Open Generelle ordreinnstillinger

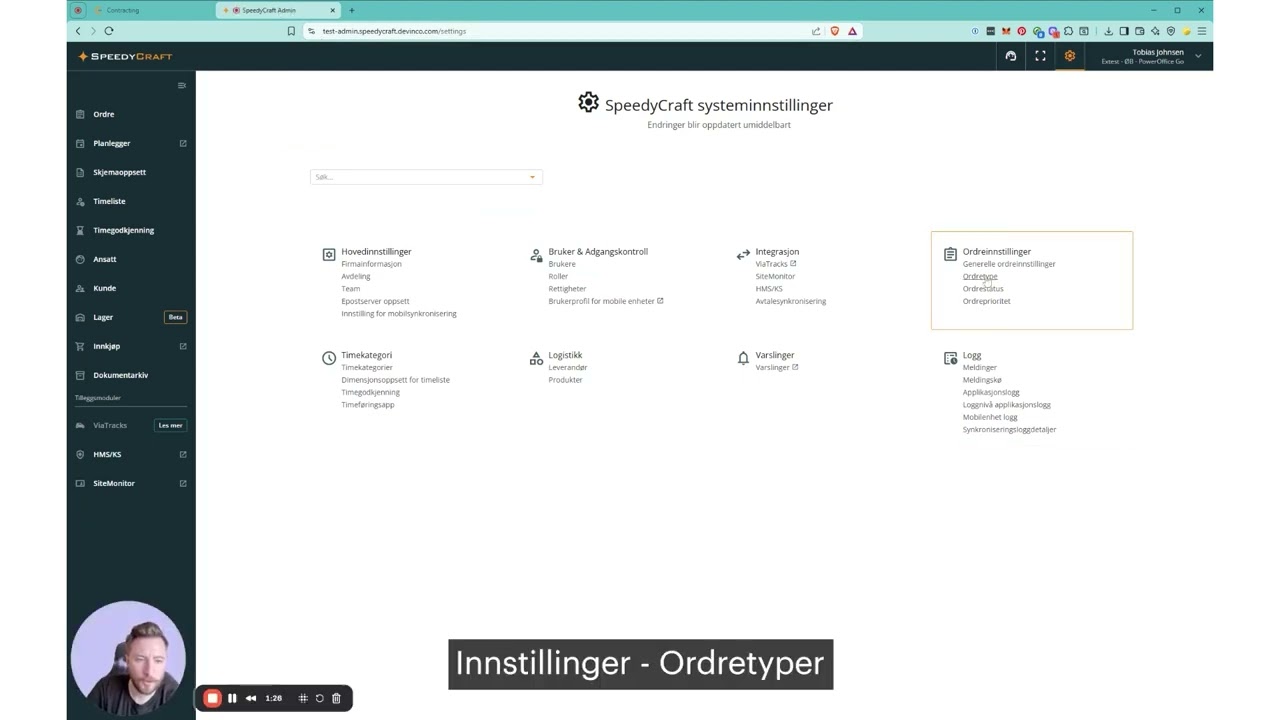pyautogui.click(x=1009, y=264)
